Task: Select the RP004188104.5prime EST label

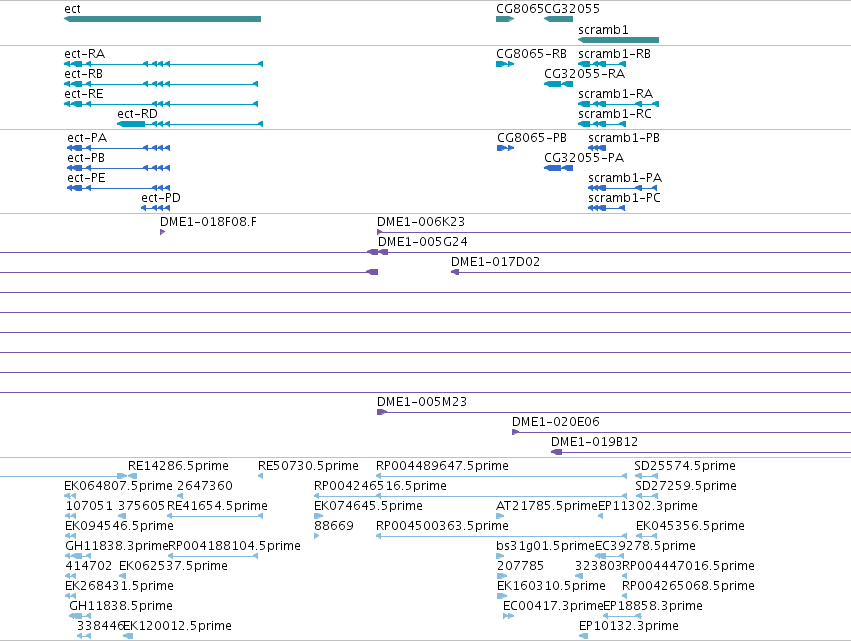Action: (x=234, y=547)
